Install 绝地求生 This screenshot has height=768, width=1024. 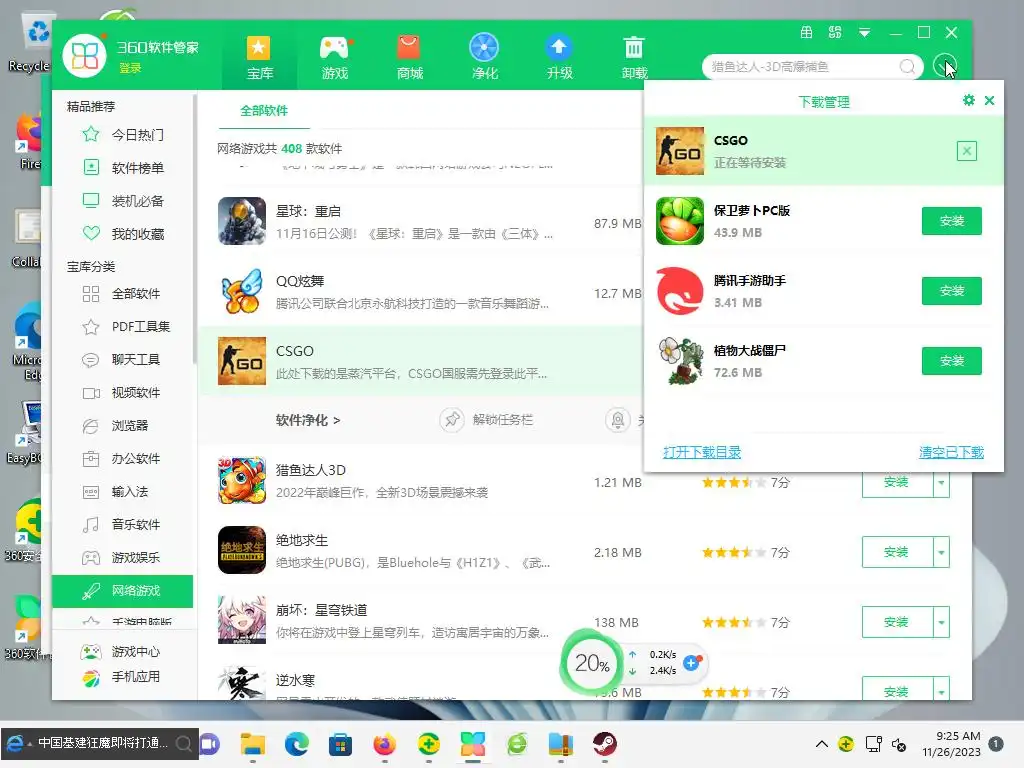click(897, 552)
